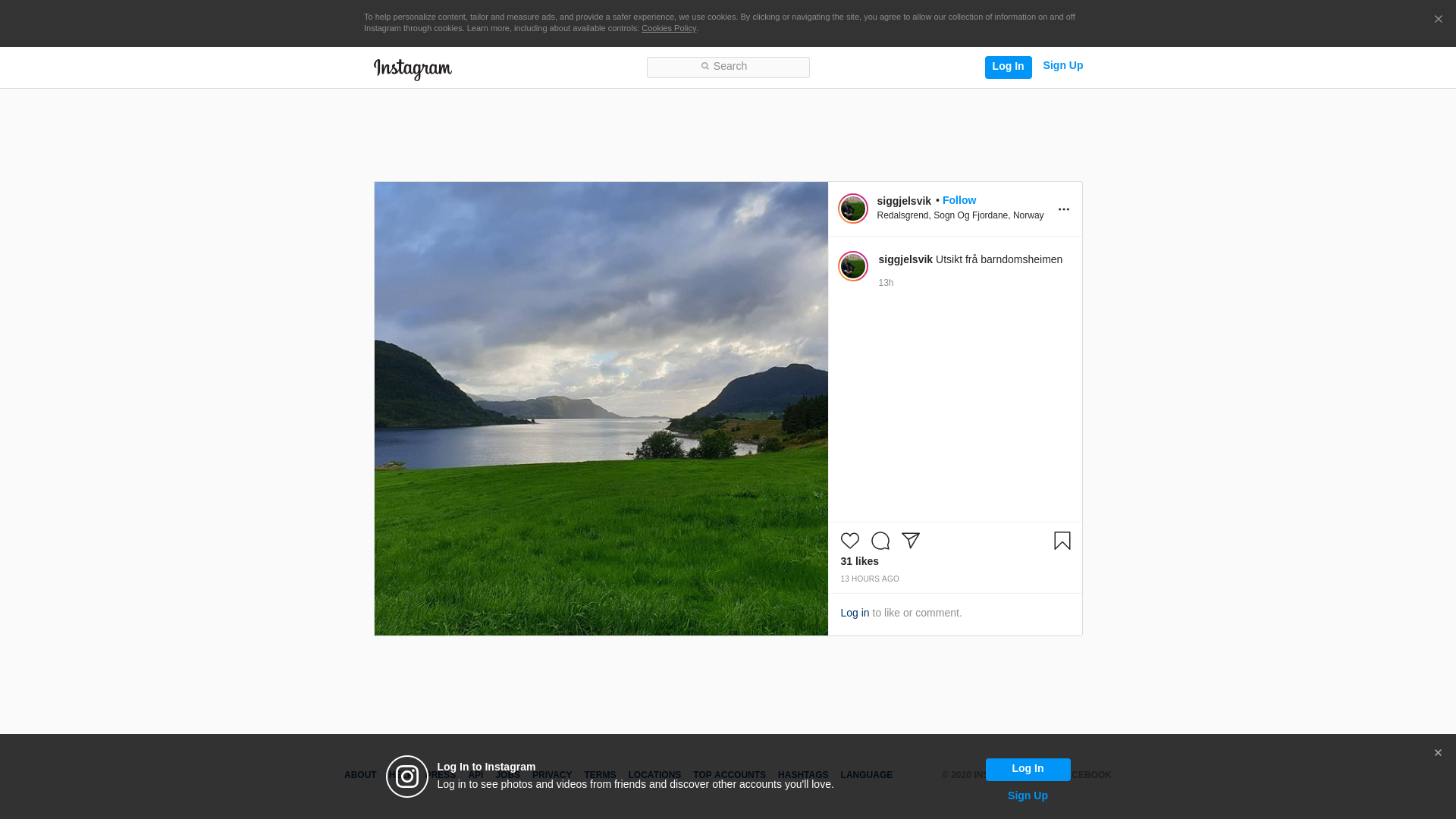Save post with bookmark icon
The image size is (1456, 819).
tap(1062, 541)
